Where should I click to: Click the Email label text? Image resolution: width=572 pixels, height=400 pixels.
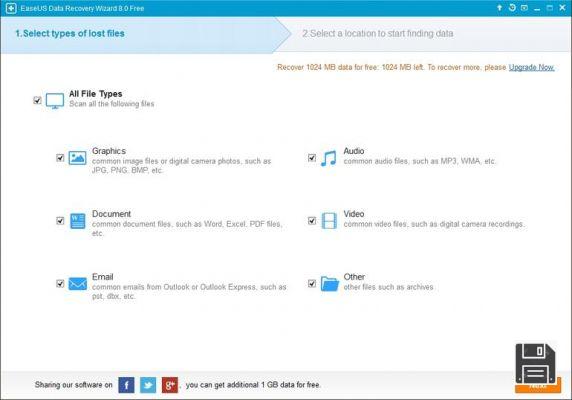point(103,277)
